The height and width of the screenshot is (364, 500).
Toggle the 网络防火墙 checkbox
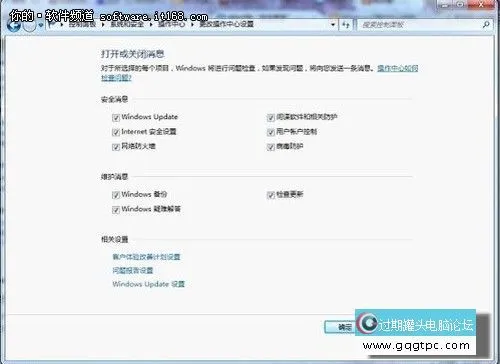pos(116,147)
